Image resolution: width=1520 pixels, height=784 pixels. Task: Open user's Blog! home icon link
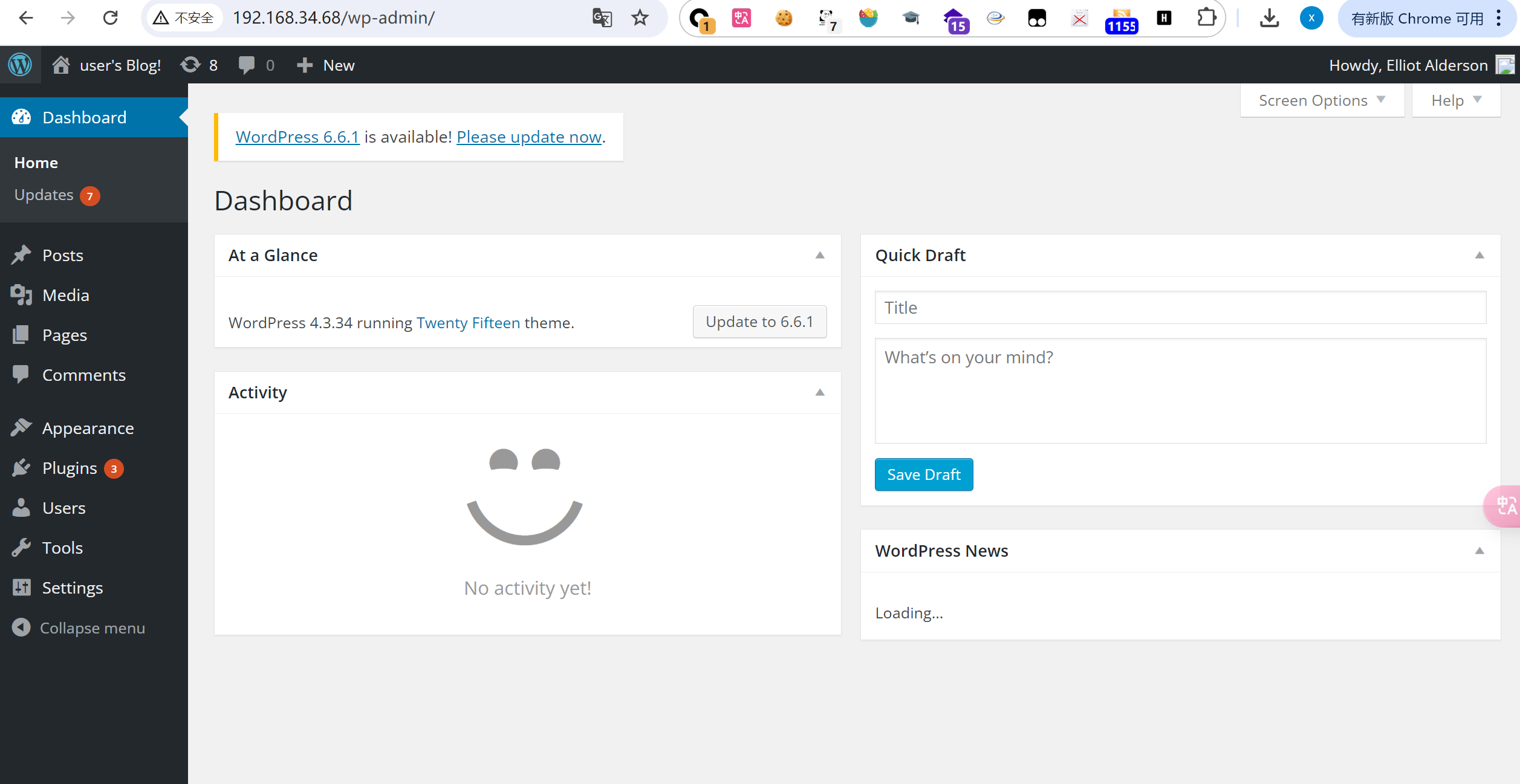pyautogui.click(x=61, y=65)
